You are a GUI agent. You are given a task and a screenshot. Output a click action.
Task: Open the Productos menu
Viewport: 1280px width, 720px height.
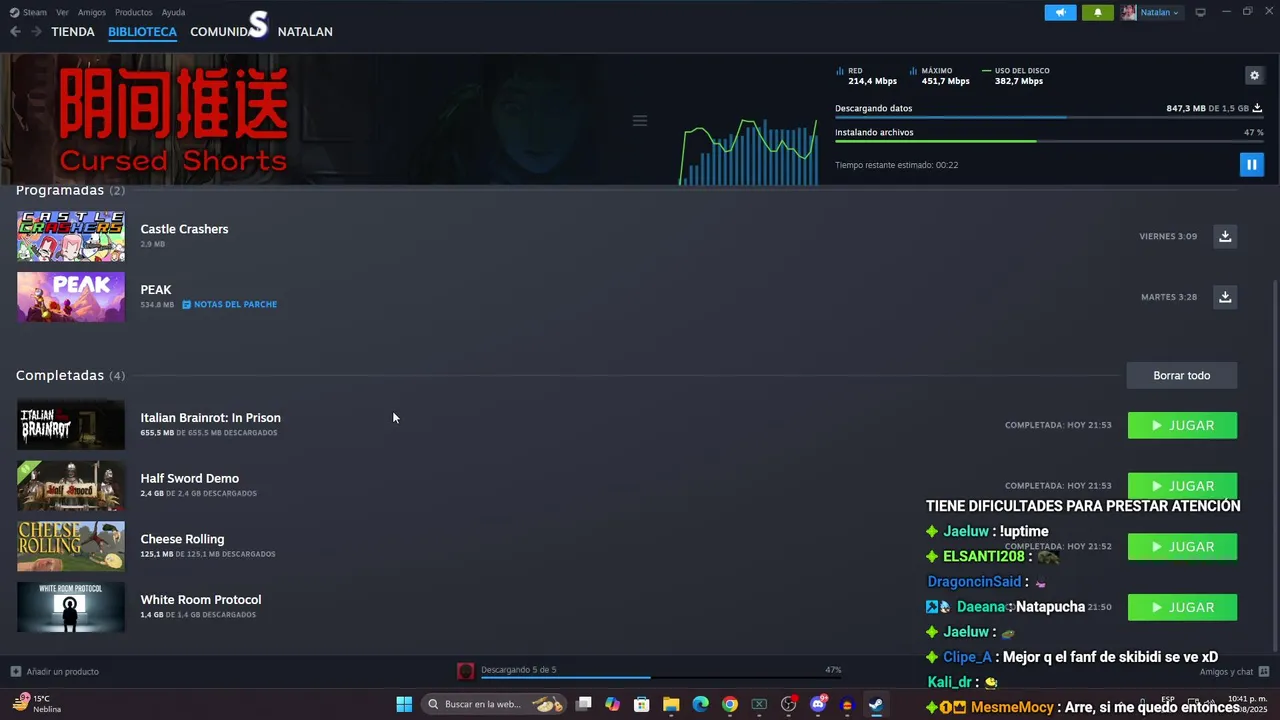coord(133,12)
